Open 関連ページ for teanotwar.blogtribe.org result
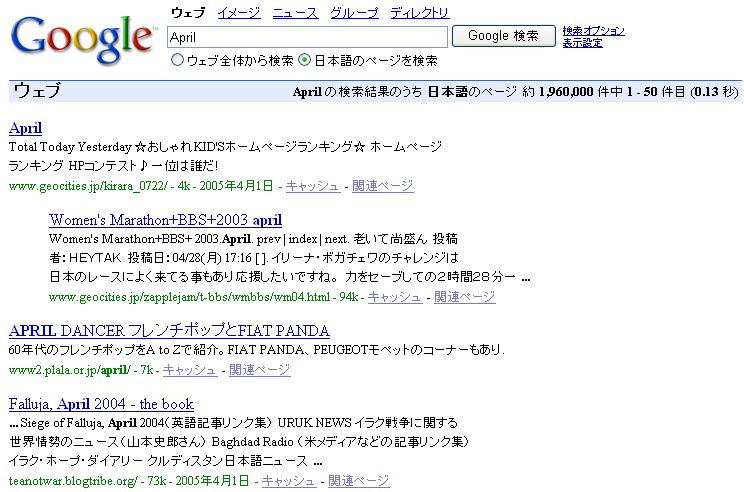 tap(358, 481)
